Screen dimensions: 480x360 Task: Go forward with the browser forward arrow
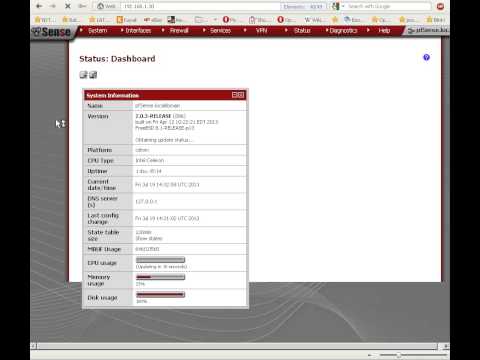pos(53,6)
